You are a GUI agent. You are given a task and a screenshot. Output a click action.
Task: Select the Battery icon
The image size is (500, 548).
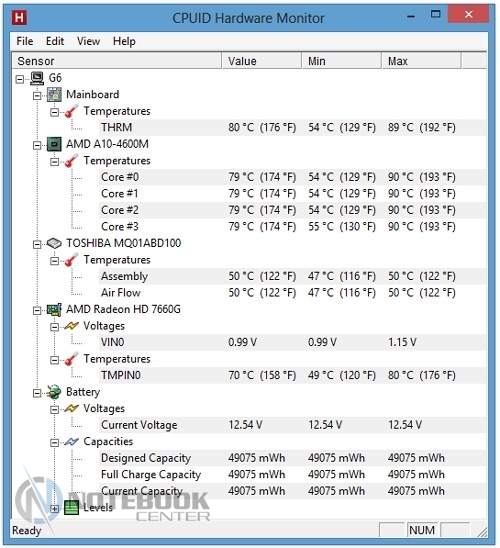point(54,392)
